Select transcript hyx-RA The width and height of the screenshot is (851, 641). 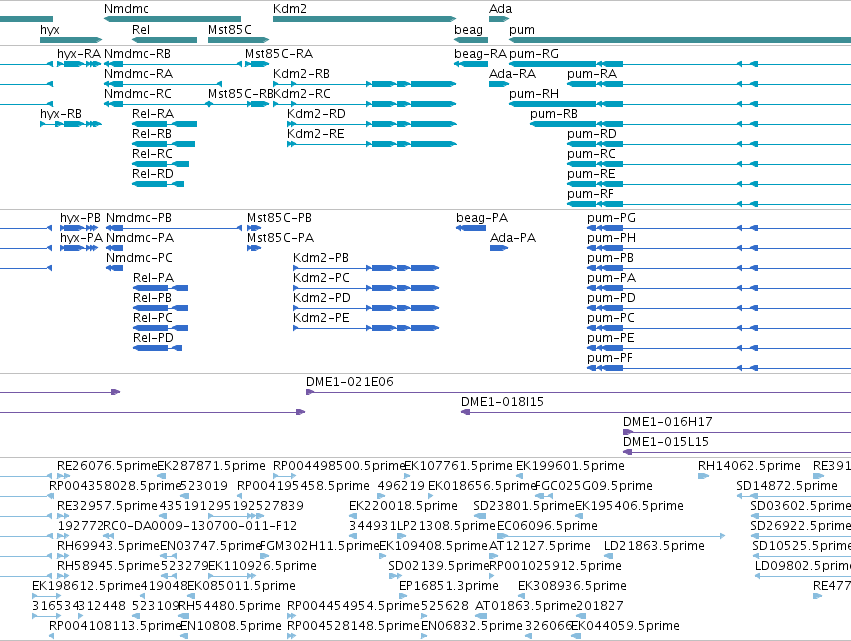(79, 64)
